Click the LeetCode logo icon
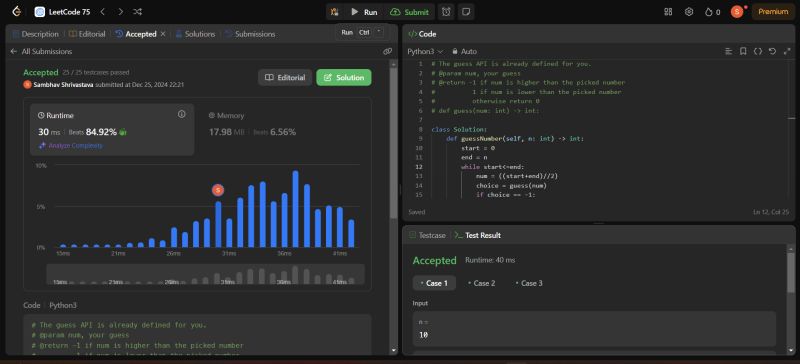This screenshot has width=800, height=364. click(17, 11)
